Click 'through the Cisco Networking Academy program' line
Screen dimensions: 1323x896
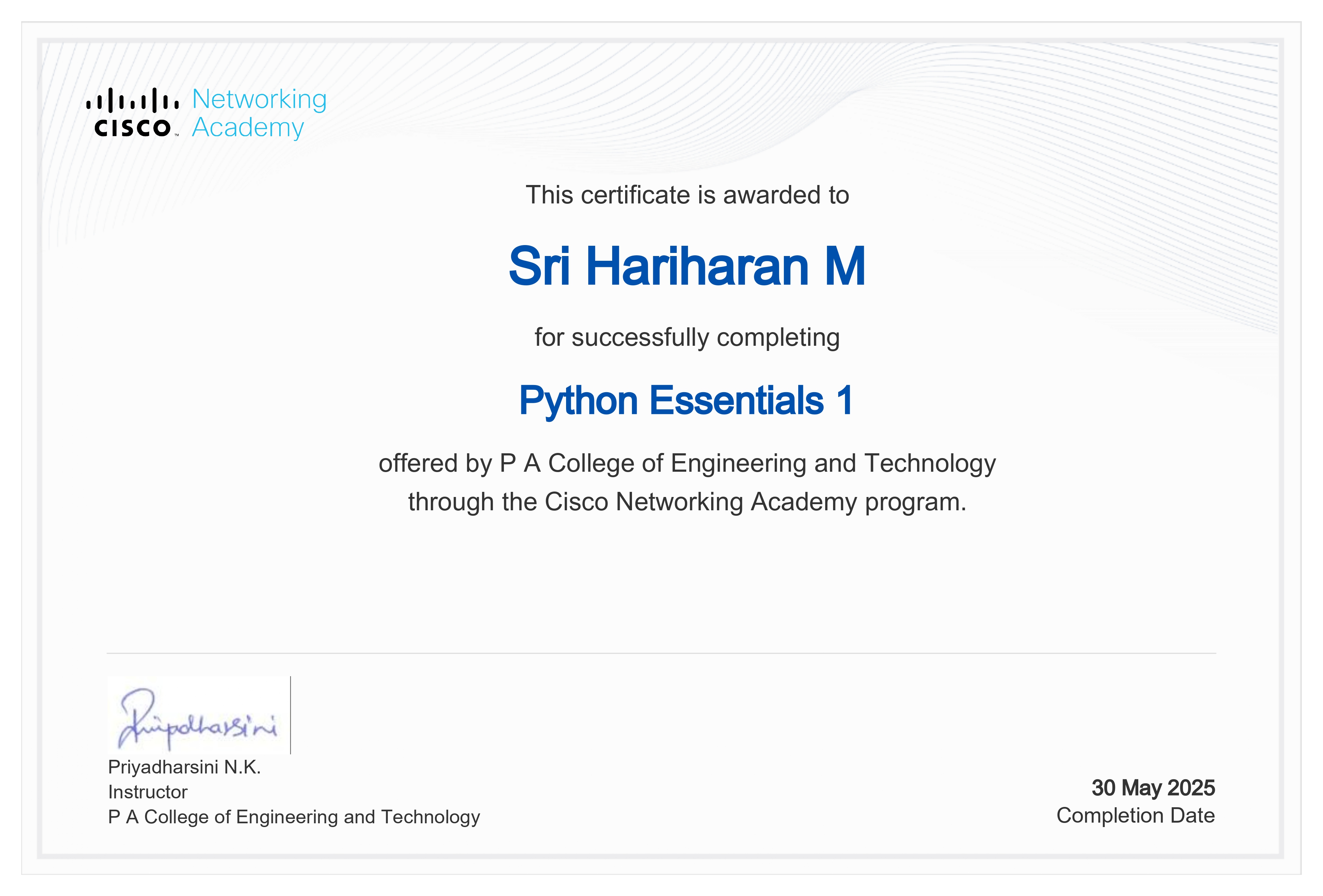(687, 502)
